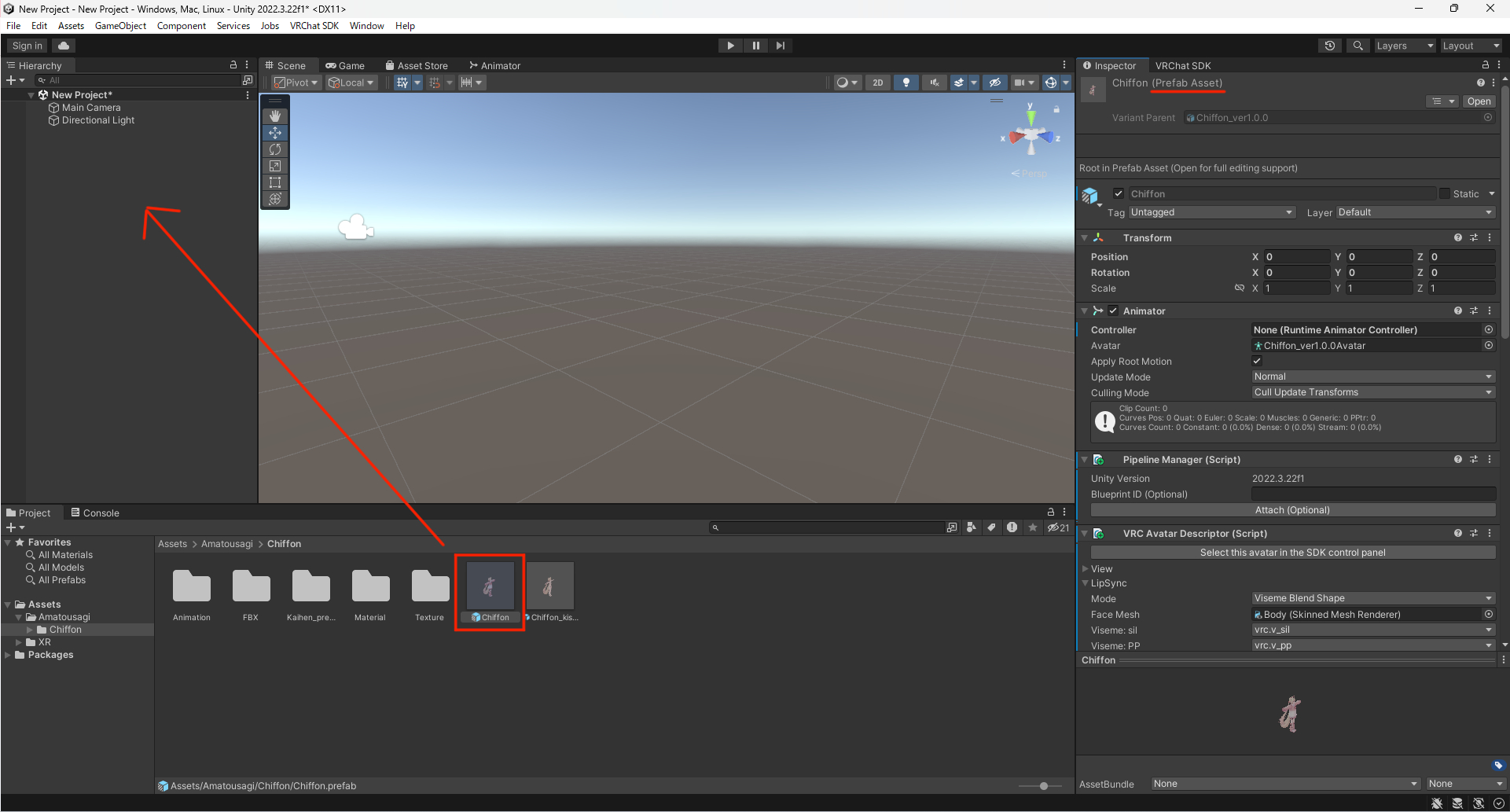Toggle scene lighting in the Scene view toolbar
The image size is (1510, 812).
(x=906, y=82)
